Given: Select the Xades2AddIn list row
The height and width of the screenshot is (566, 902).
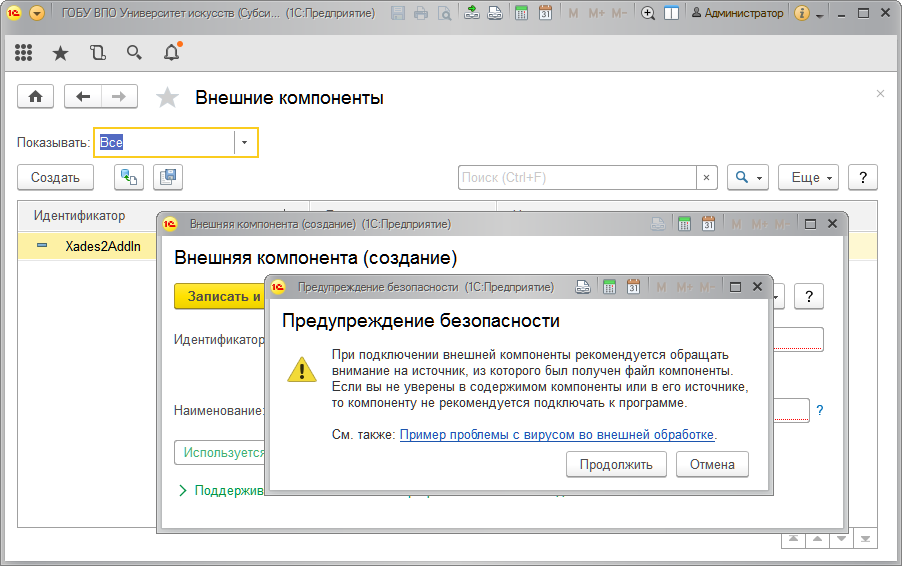Looking at the screenshot, I should tap(87, 246).
